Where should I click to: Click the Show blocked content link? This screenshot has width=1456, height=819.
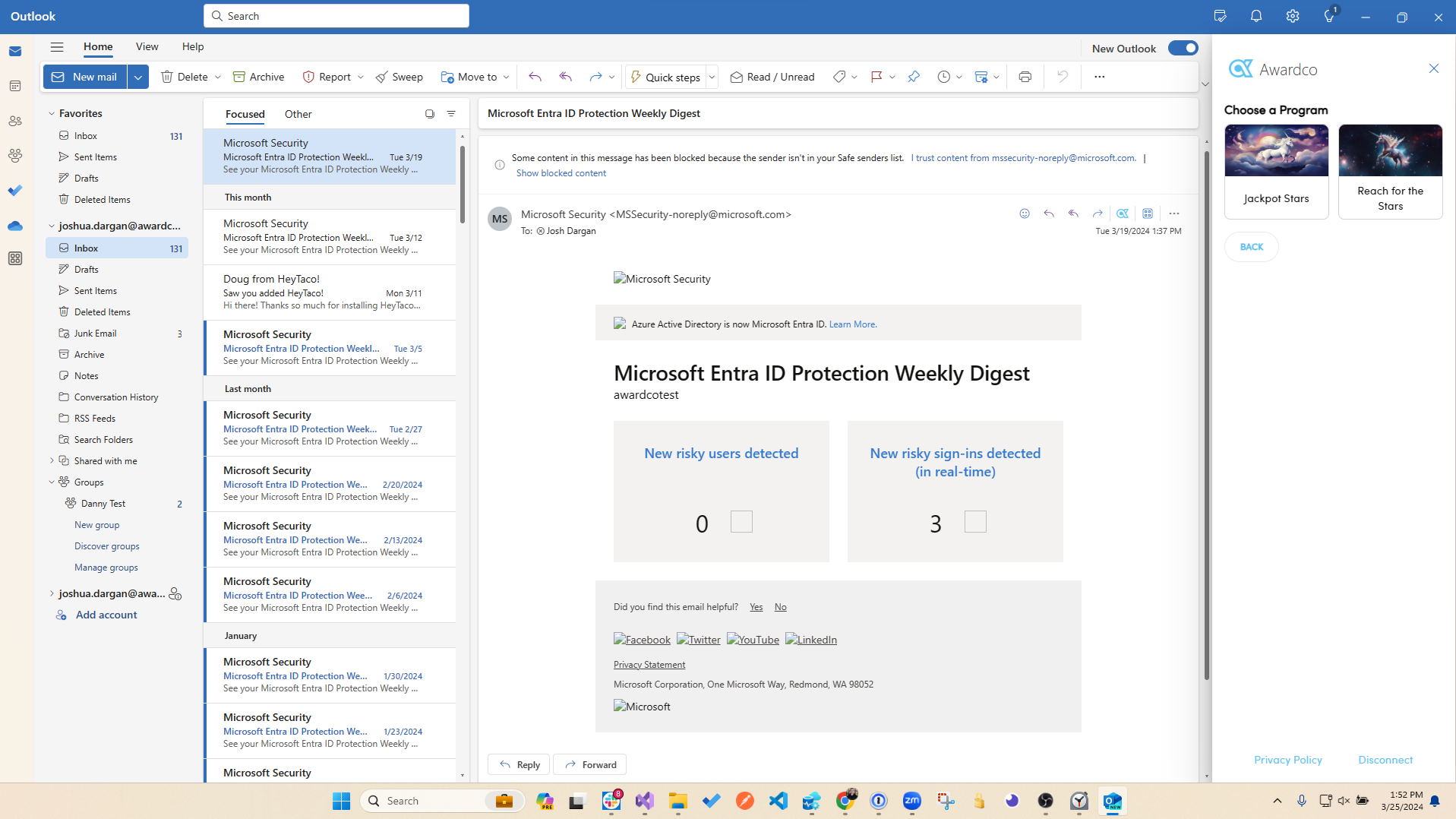click(x=561, y=173)
